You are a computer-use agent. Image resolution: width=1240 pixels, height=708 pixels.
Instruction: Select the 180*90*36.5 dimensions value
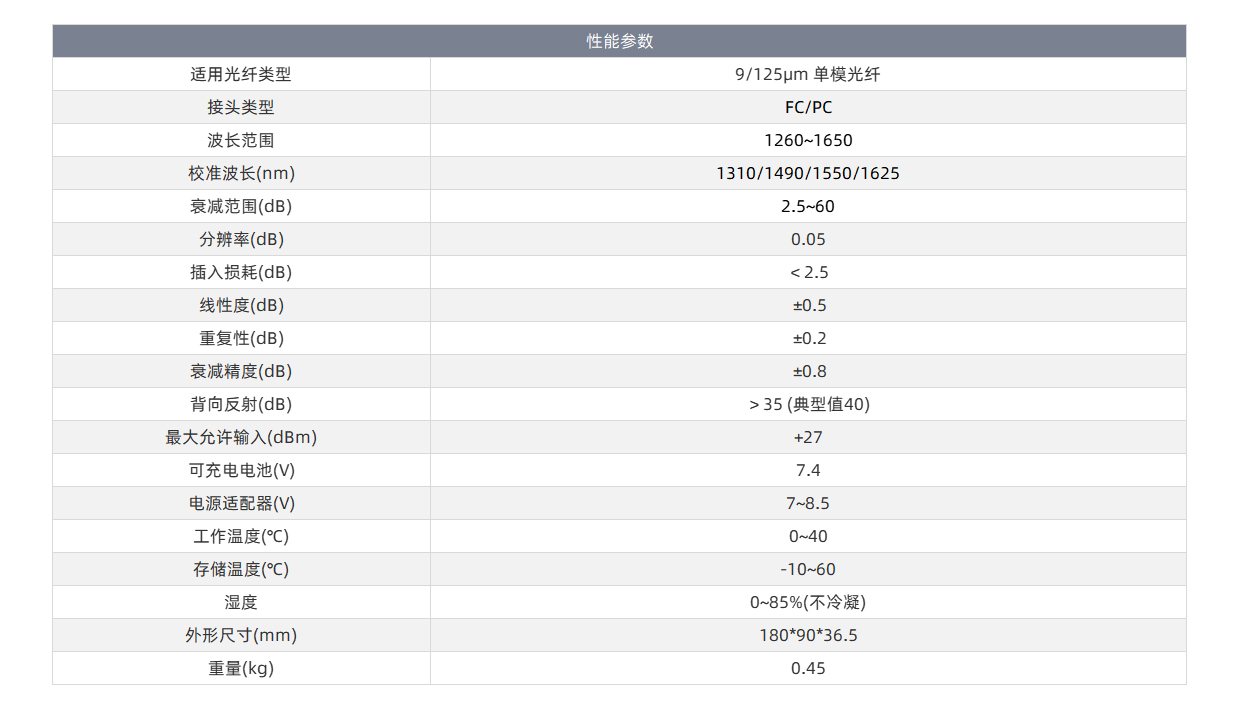coord(808,635)
